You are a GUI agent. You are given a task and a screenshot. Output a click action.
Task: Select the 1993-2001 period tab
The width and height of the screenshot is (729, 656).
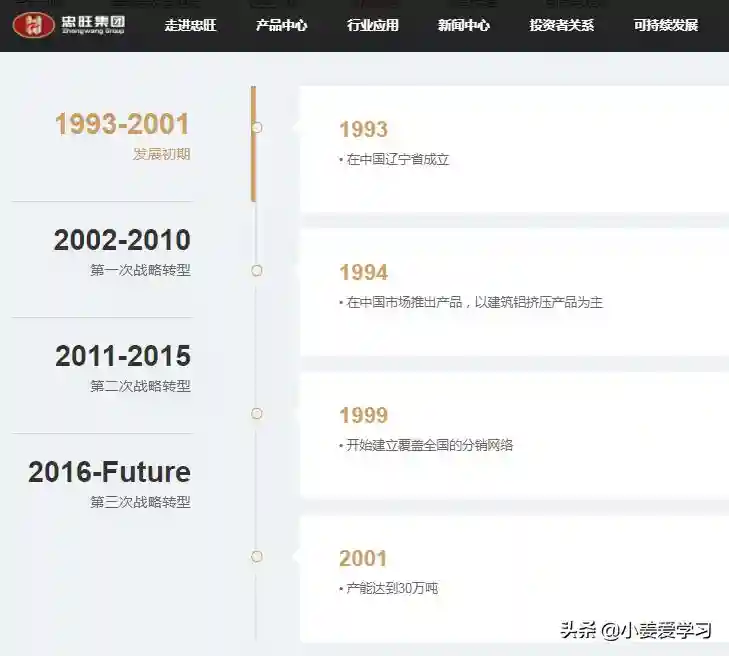121,125
